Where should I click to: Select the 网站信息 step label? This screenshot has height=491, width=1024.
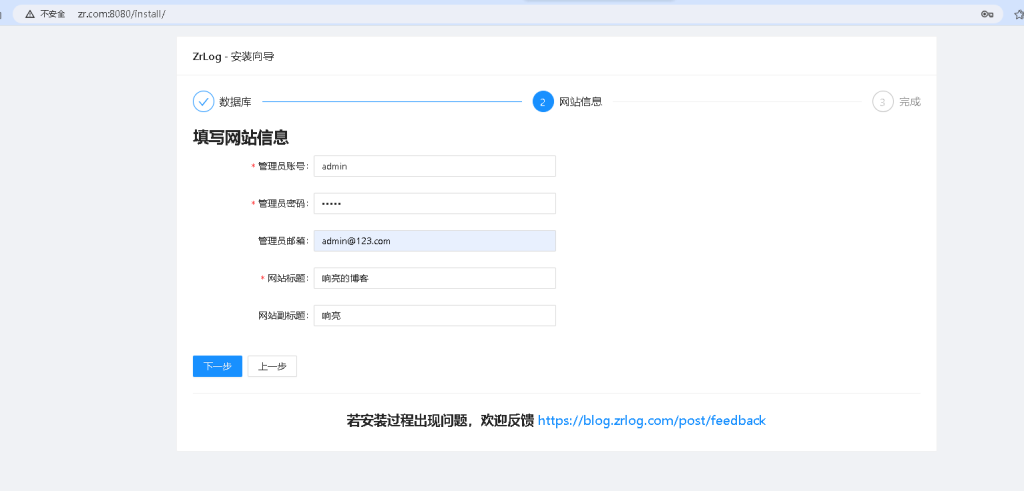pos(580,101)
